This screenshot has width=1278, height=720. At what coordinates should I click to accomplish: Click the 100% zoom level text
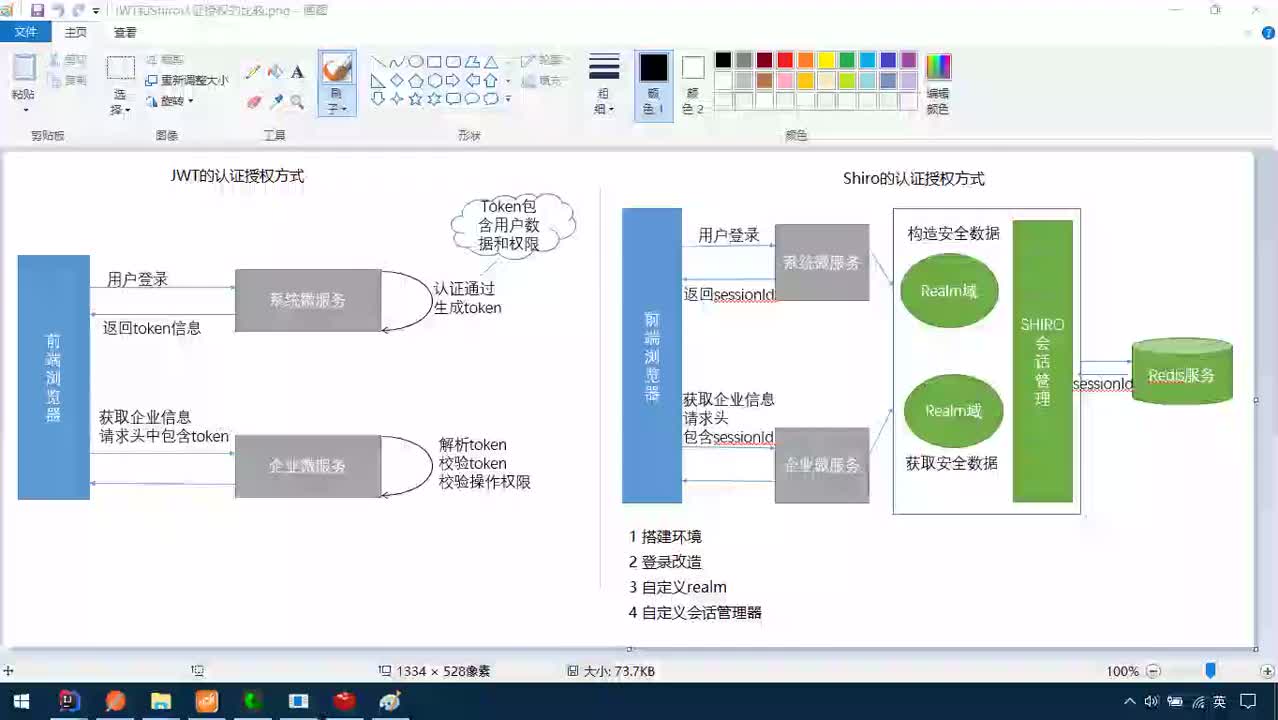1123,671
